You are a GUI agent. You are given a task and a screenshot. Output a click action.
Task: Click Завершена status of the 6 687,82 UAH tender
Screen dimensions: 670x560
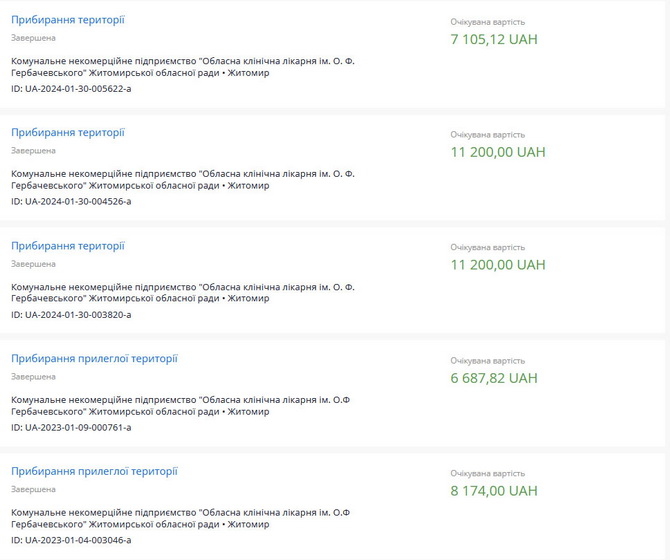pyautogui.click(x=34, y=377)
